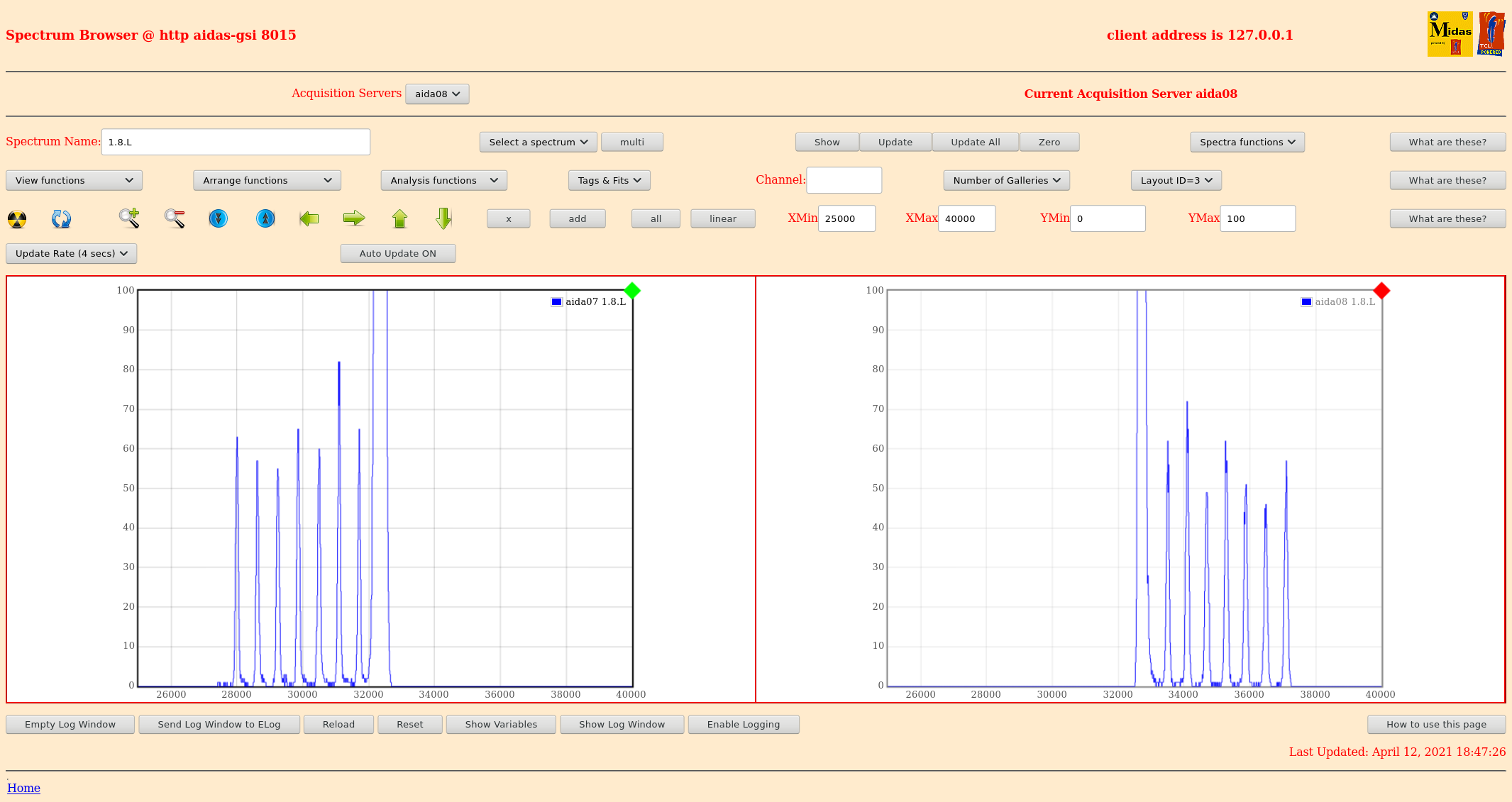
Task: Click What are these? beside Spectra functions
Action: (x=1447, y=143)
